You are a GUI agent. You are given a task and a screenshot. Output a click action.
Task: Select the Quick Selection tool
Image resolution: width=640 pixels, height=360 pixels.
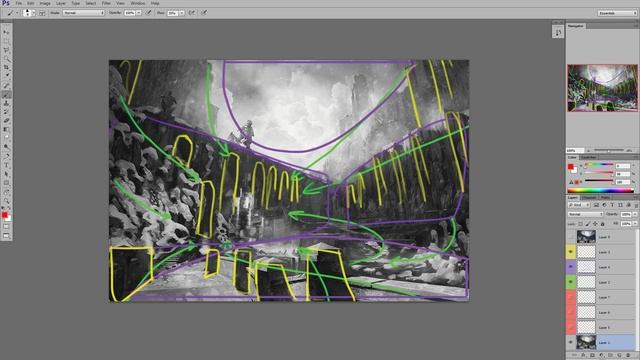[6, 59]
